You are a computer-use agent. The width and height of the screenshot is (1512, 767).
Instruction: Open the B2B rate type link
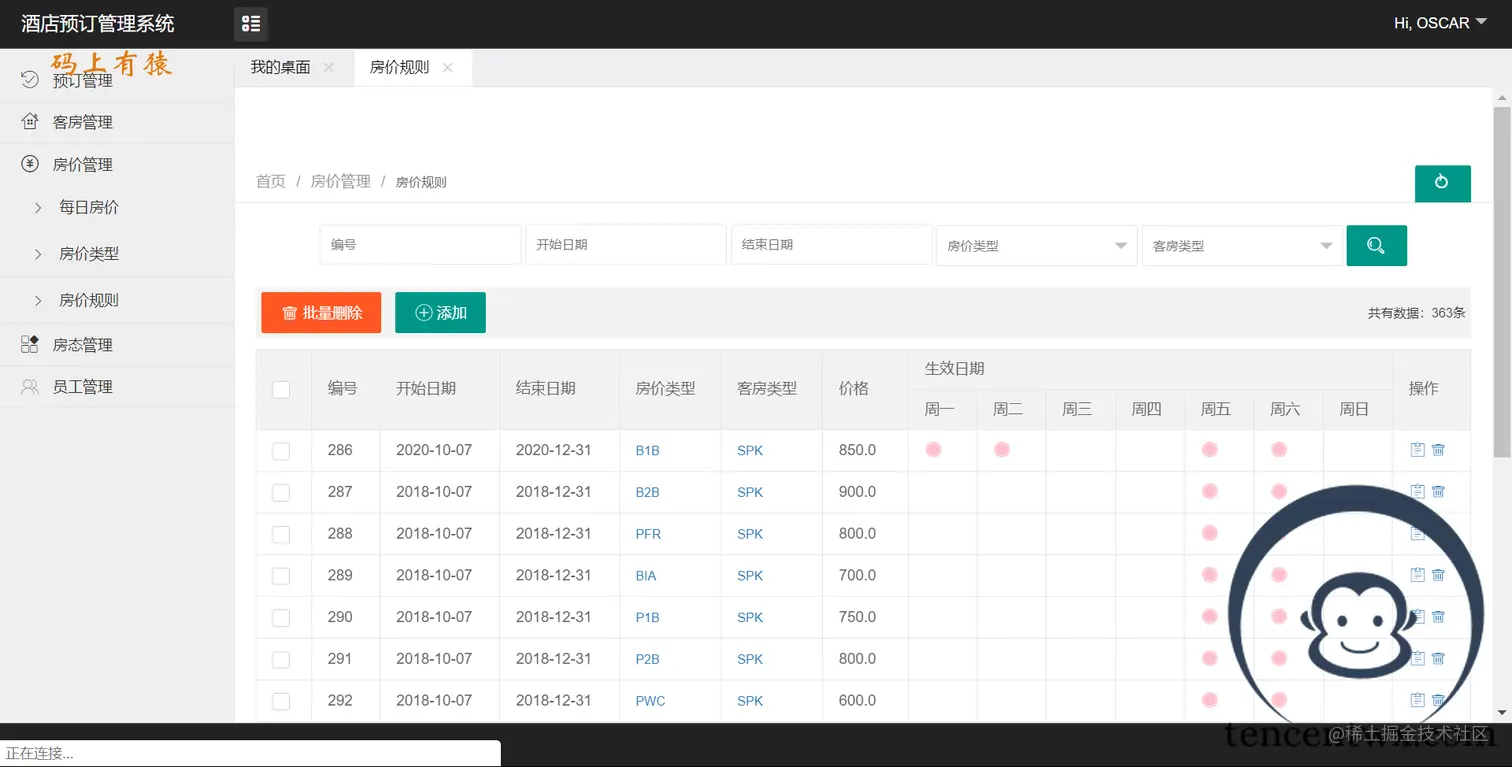tap(648, 492)
